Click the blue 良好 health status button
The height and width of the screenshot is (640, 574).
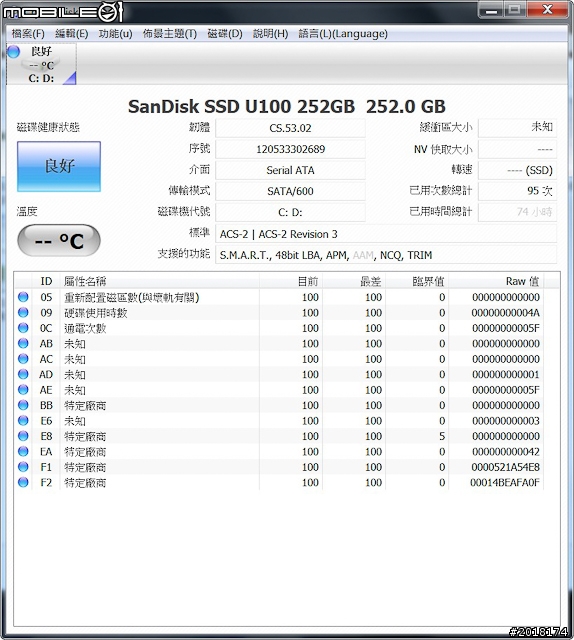click(x=59, y=166)
